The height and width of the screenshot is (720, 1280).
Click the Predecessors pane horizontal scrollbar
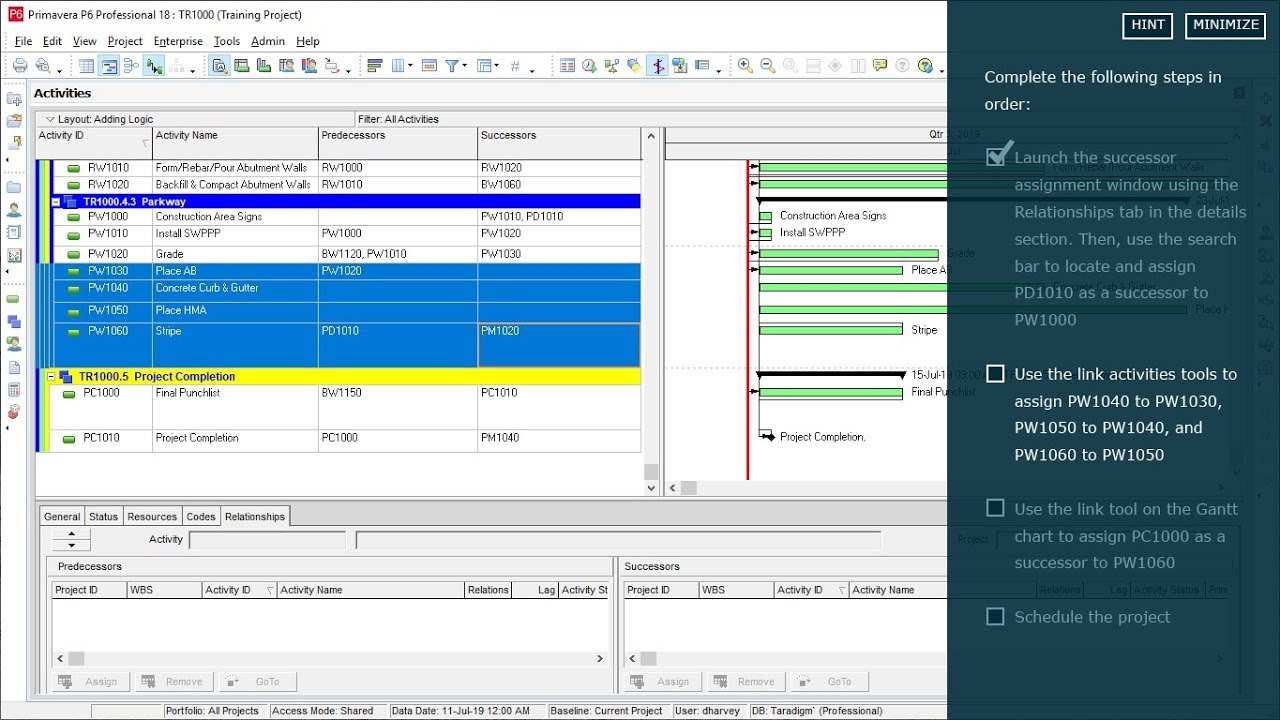point(330,658)
